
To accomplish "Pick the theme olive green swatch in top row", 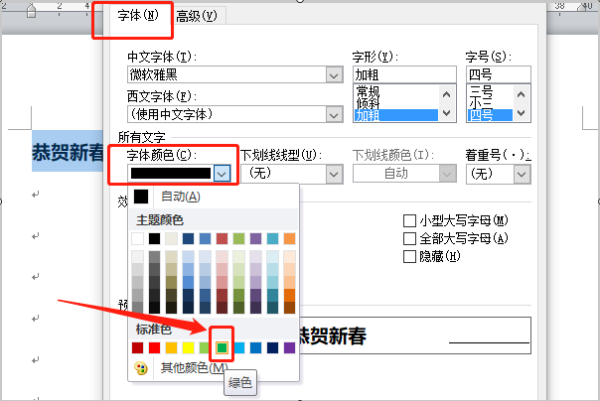I will coord(239,239).
